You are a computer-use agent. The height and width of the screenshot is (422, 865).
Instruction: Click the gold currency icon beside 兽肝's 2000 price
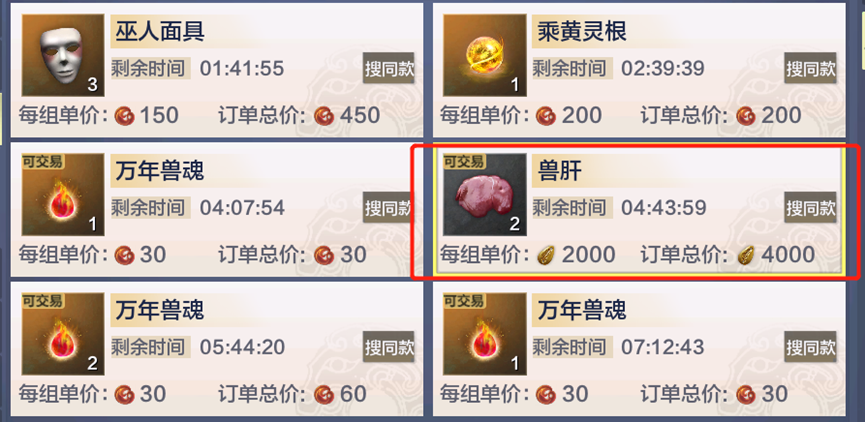pos(546,255)
